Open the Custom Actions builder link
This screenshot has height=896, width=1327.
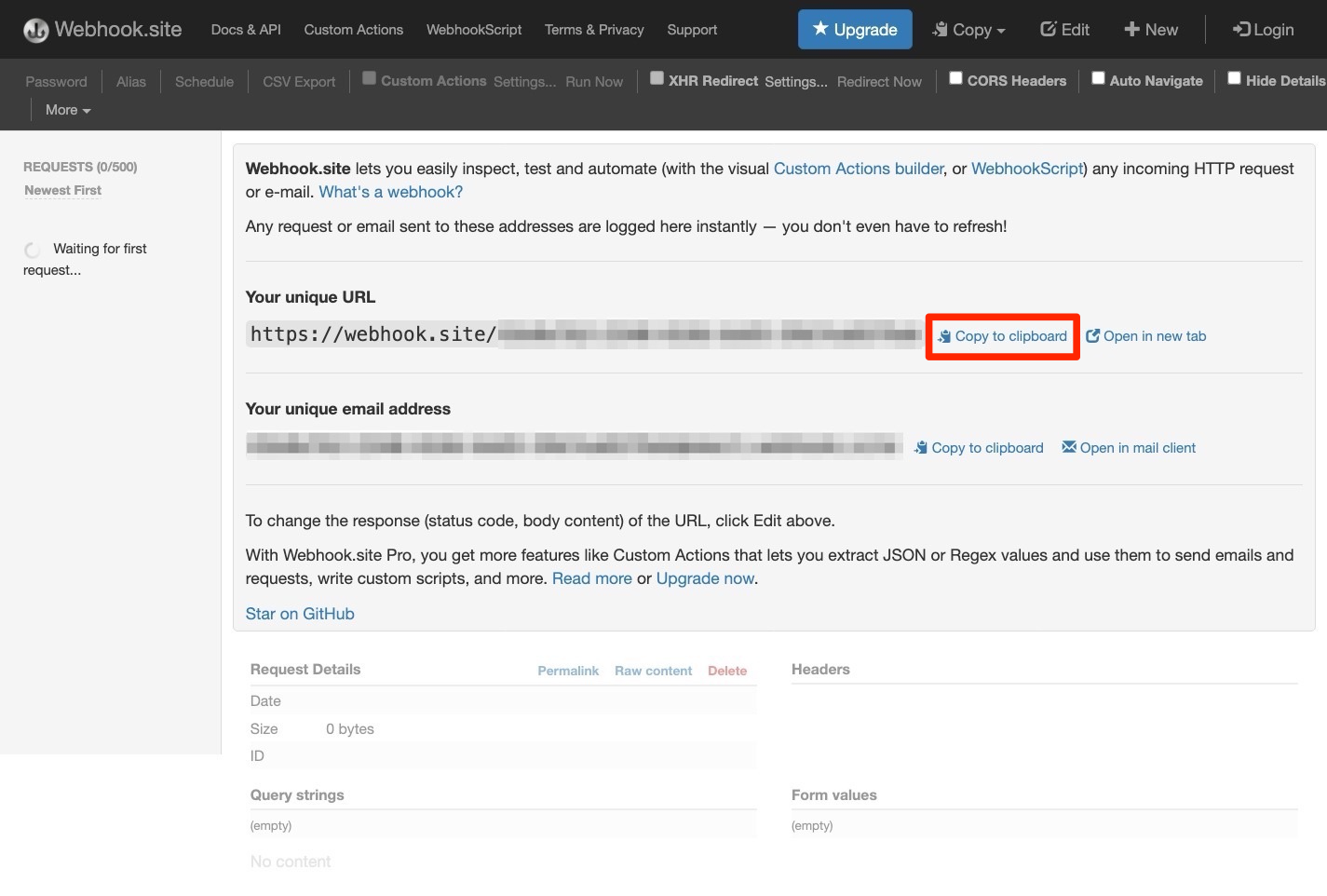point(859,169)
